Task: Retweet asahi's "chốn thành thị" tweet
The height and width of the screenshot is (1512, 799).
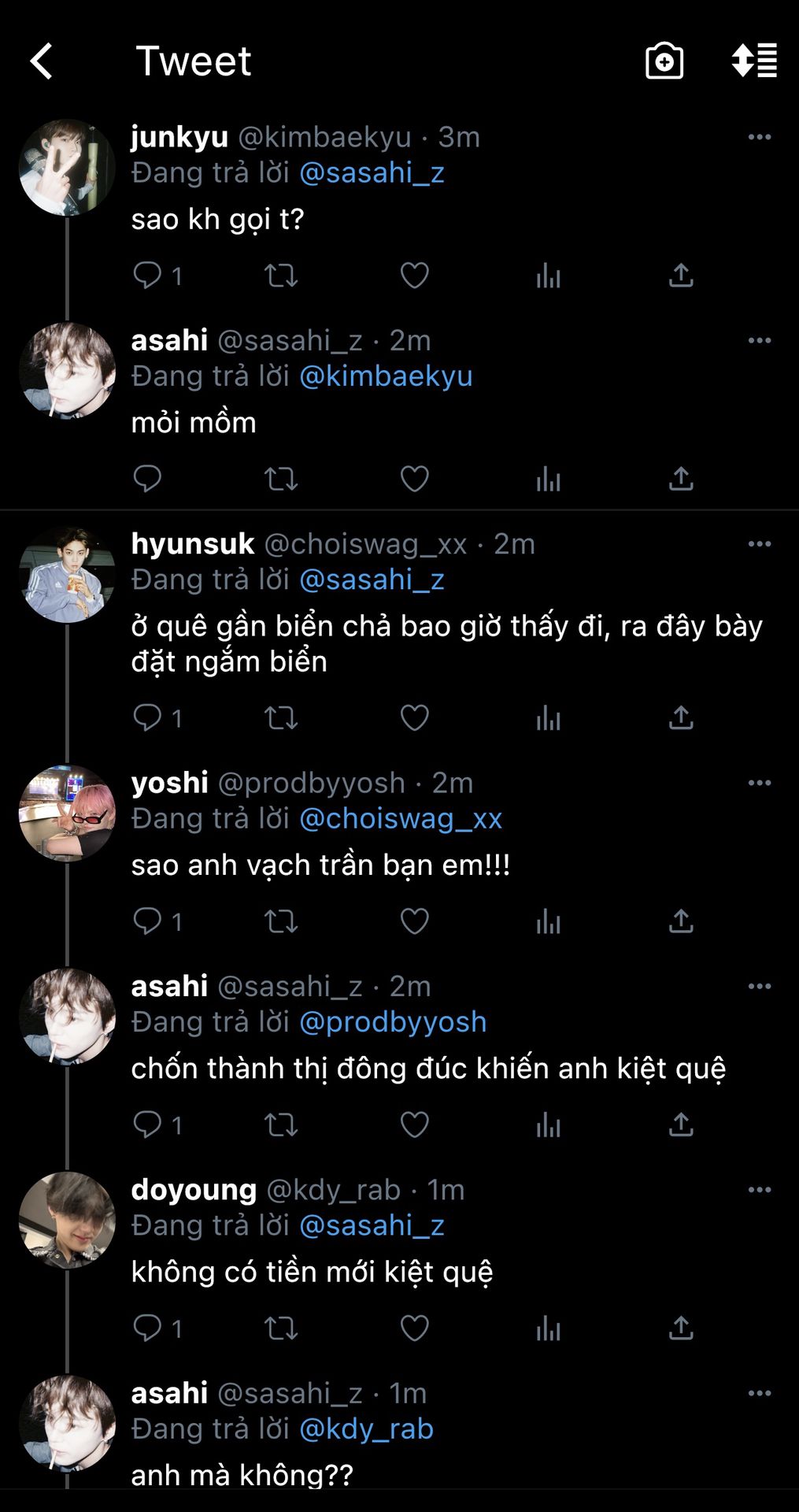Action: tap(280, 1125)
